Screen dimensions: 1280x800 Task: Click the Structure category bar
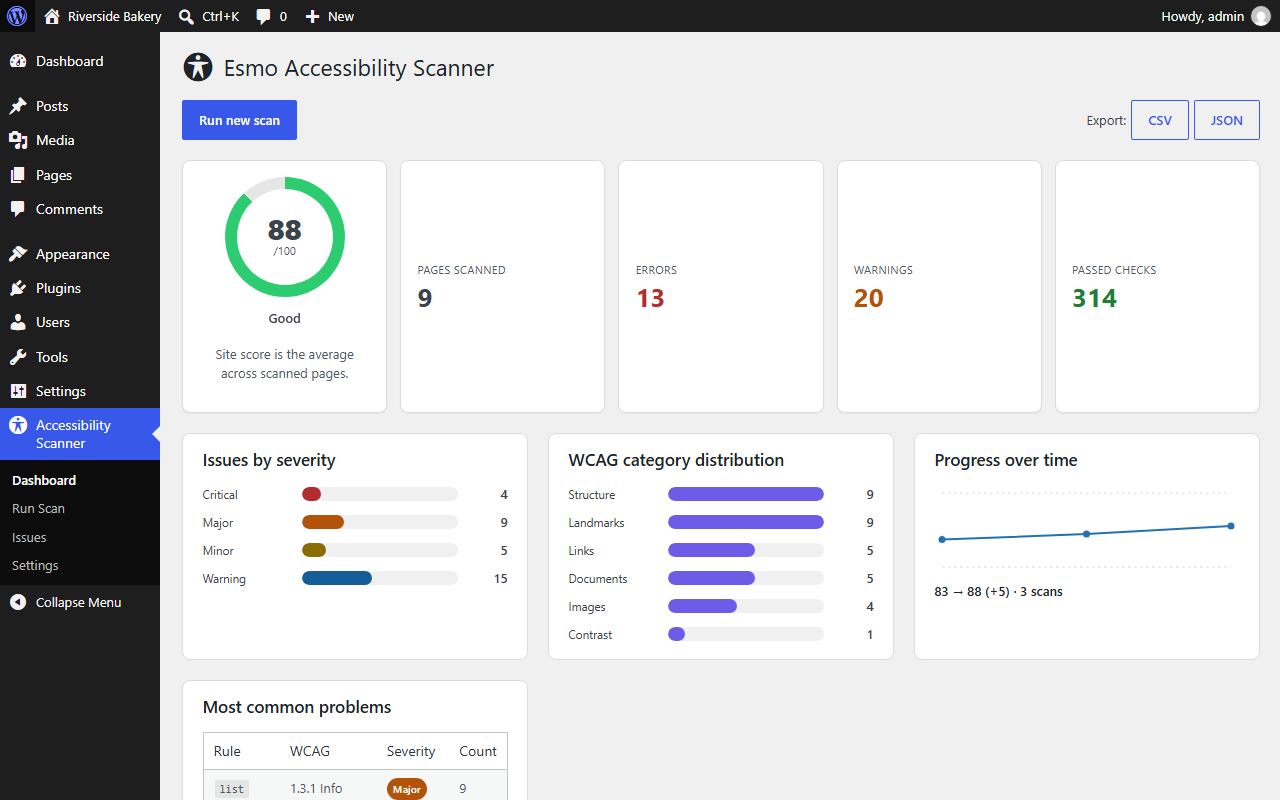[746, 494]
